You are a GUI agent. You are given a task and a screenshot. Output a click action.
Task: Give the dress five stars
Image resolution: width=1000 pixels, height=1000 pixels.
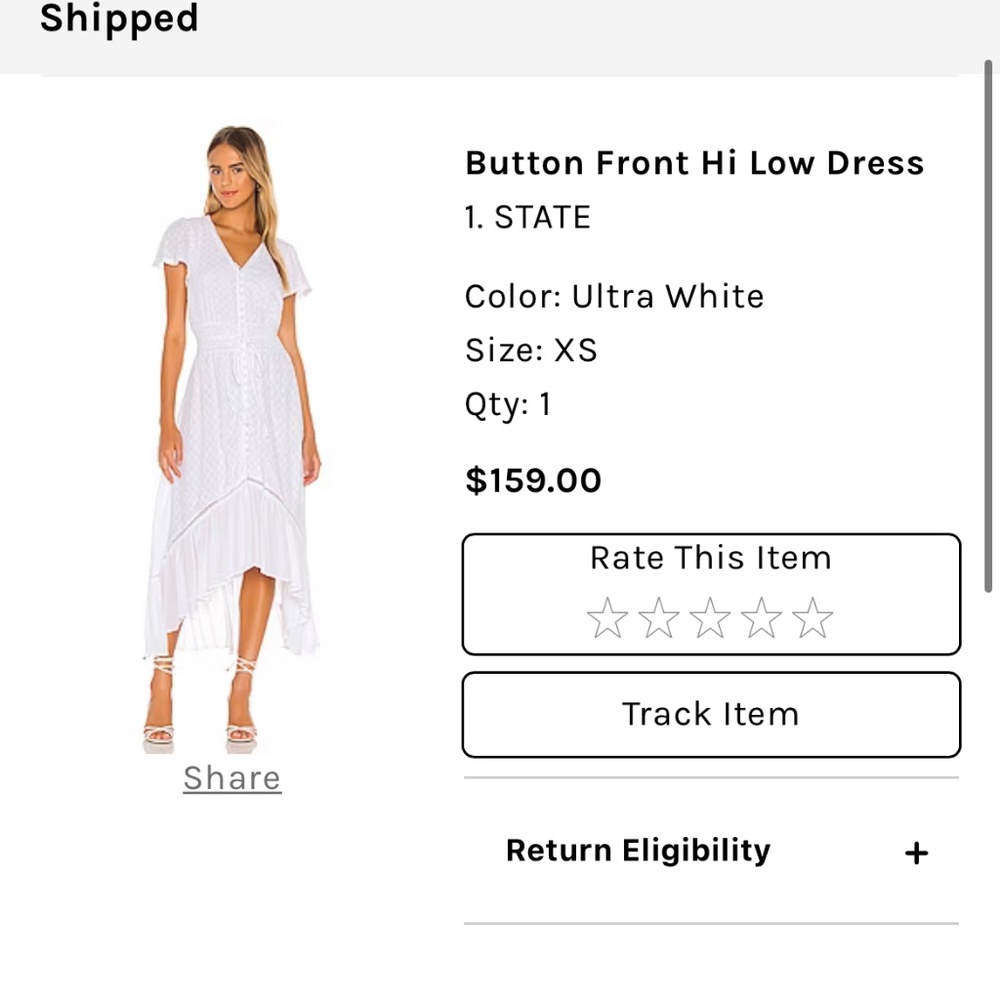[x=811, y=617]
